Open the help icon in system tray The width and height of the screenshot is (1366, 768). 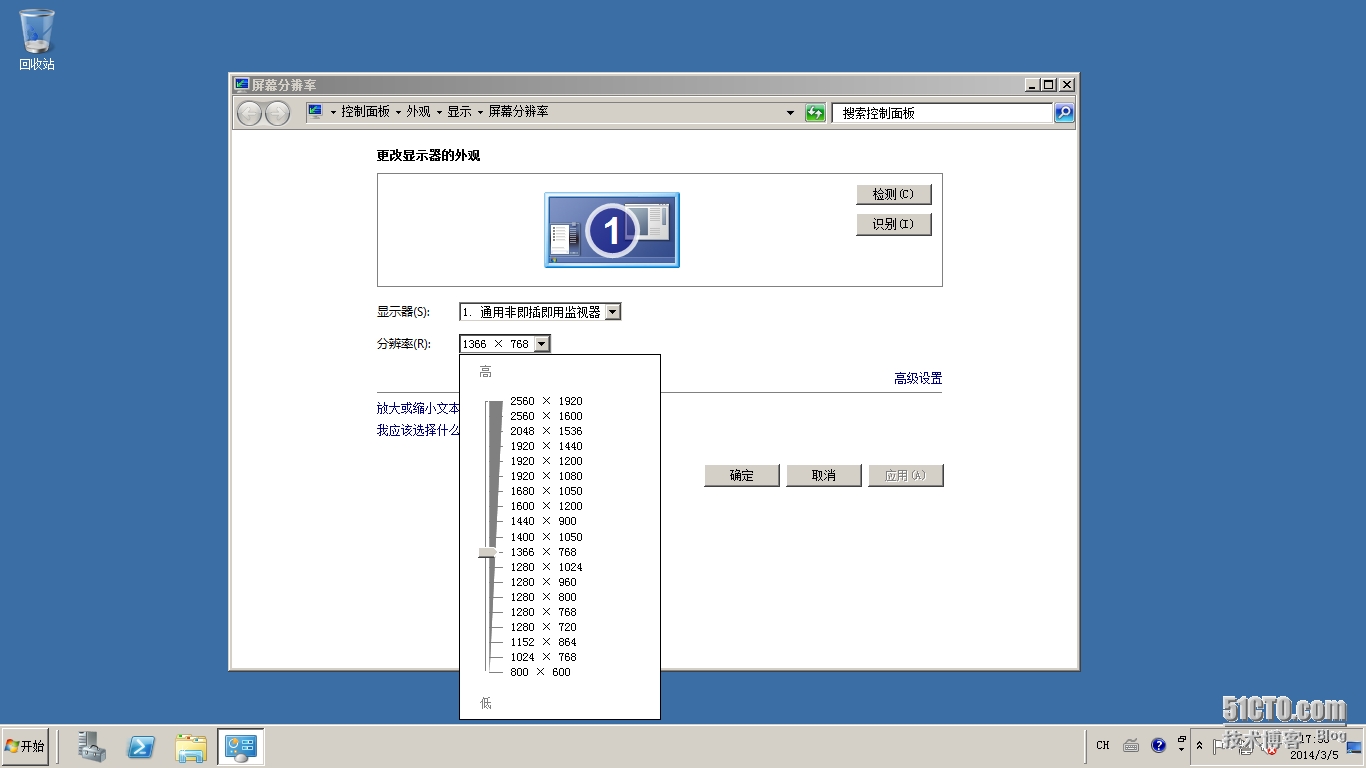1158,745
